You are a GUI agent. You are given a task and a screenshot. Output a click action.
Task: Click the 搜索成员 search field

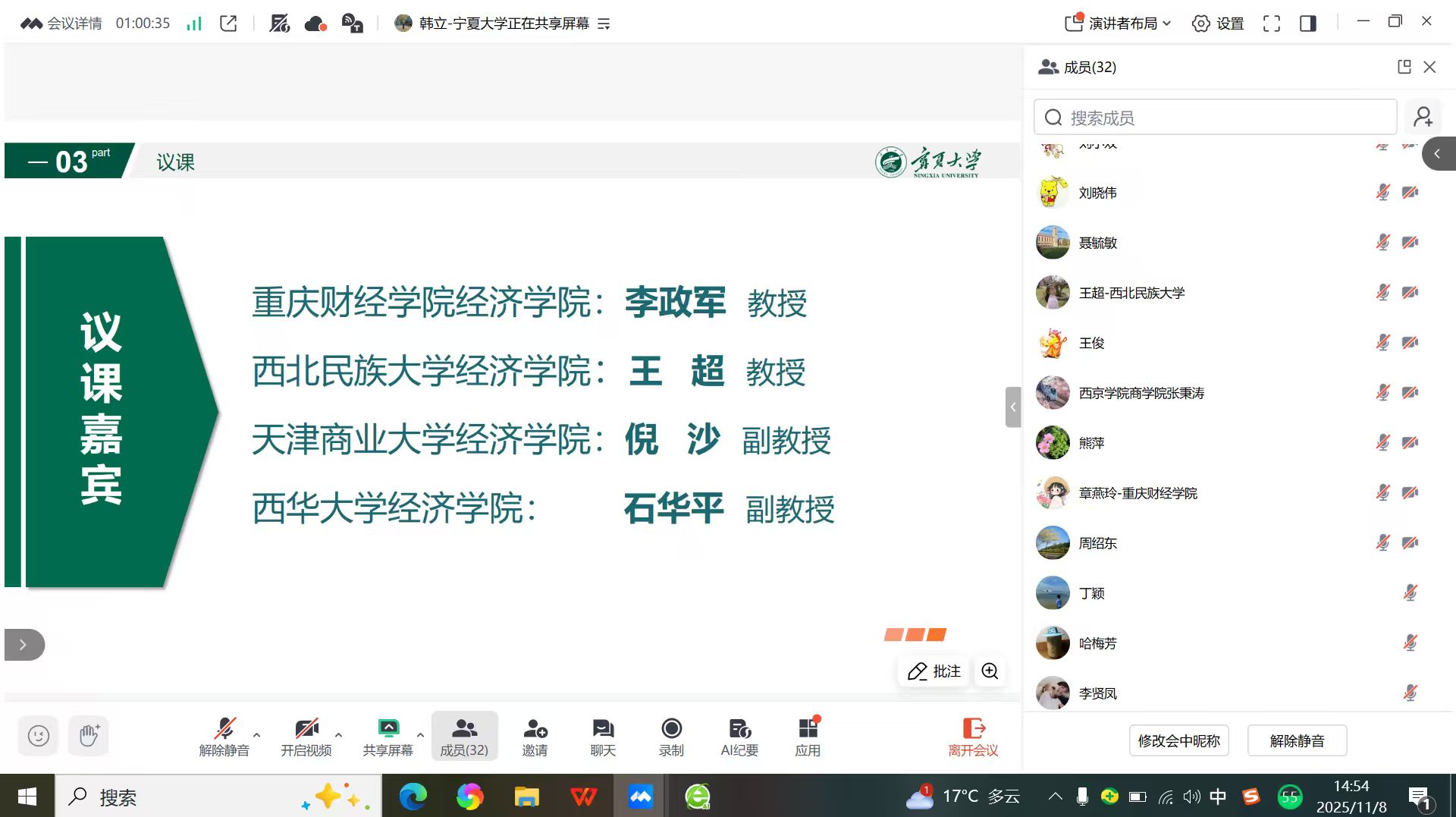pos(1215,118)
